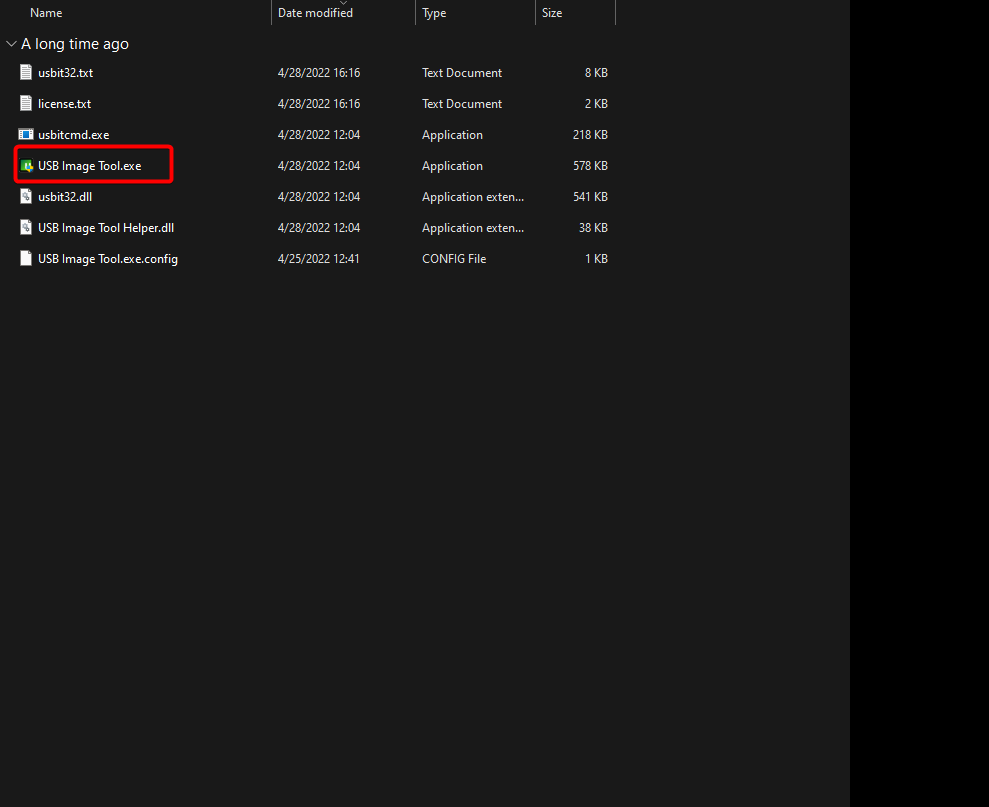Select the USB Image Tool Helper.dll name
Image resolution: width=989 pixels, height=807 pixels.
click(106, 228)
